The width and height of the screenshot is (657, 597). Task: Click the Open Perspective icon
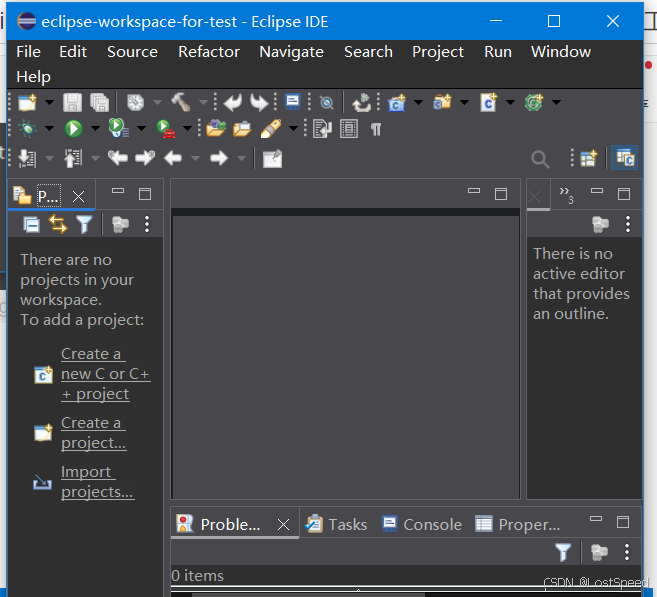589,158
